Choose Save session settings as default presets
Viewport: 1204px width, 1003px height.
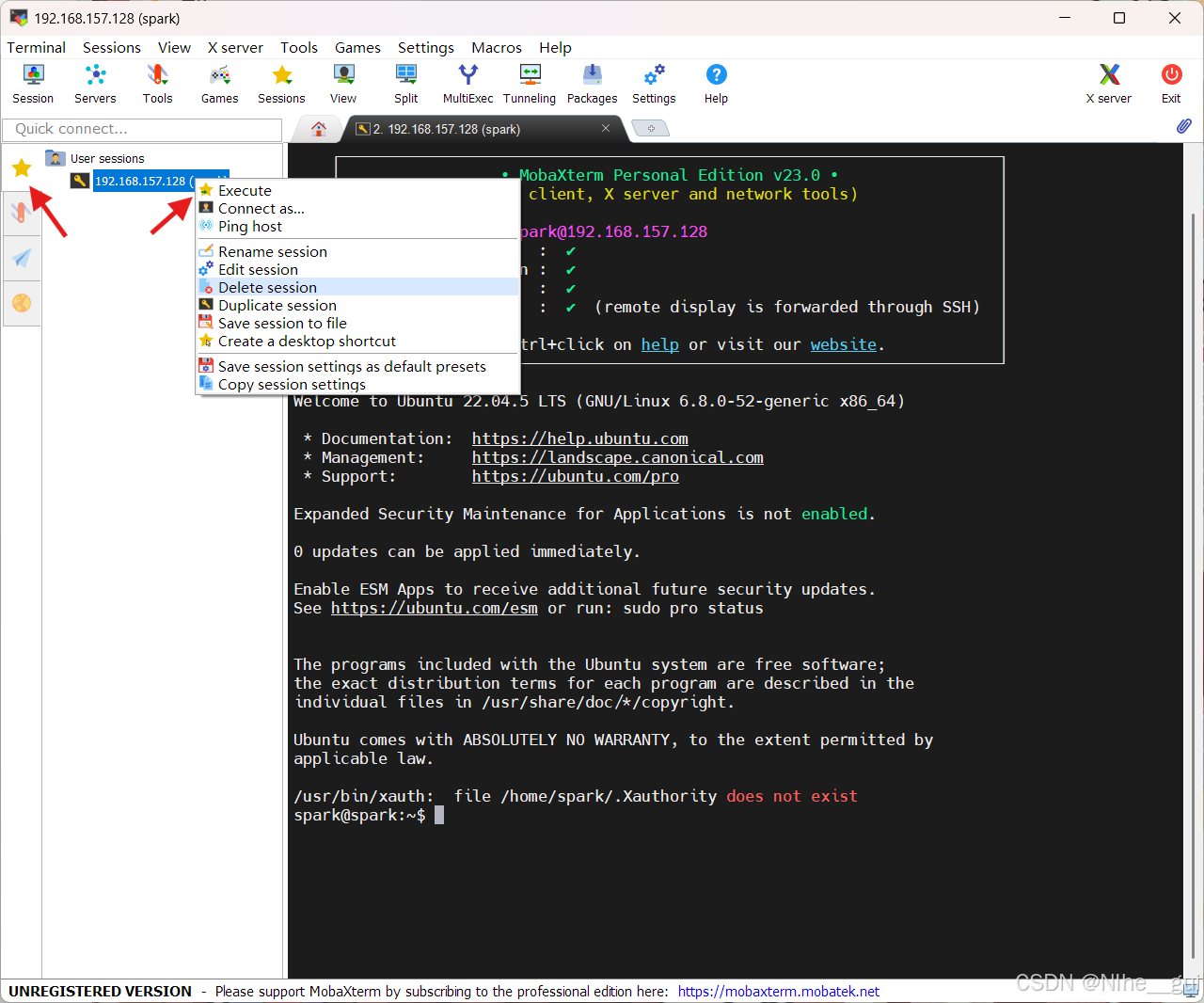pos(357,366)
